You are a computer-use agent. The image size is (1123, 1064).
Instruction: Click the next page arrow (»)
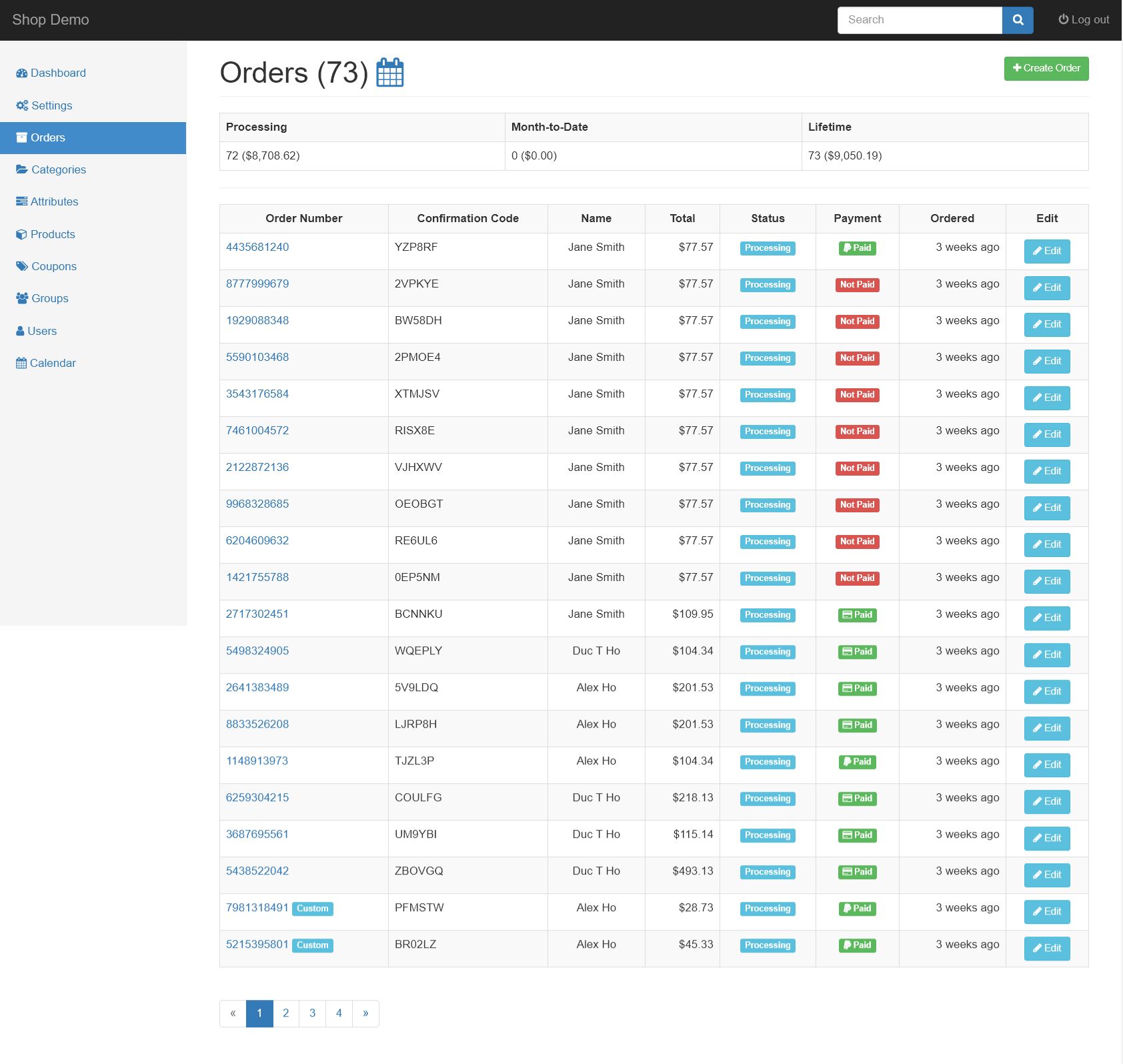tap(365, 1013)
